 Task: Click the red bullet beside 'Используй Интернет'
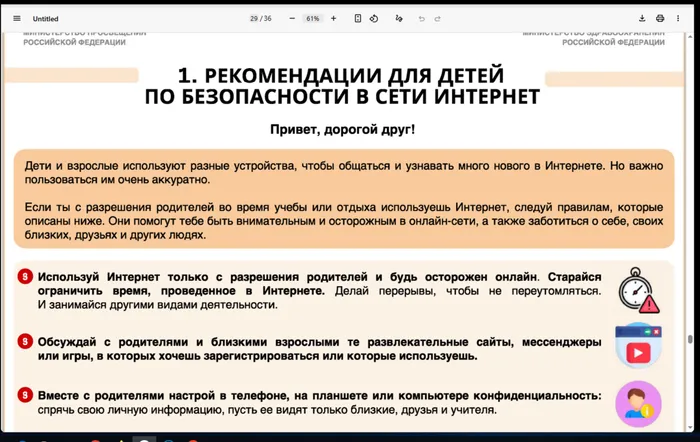[24, 276]
